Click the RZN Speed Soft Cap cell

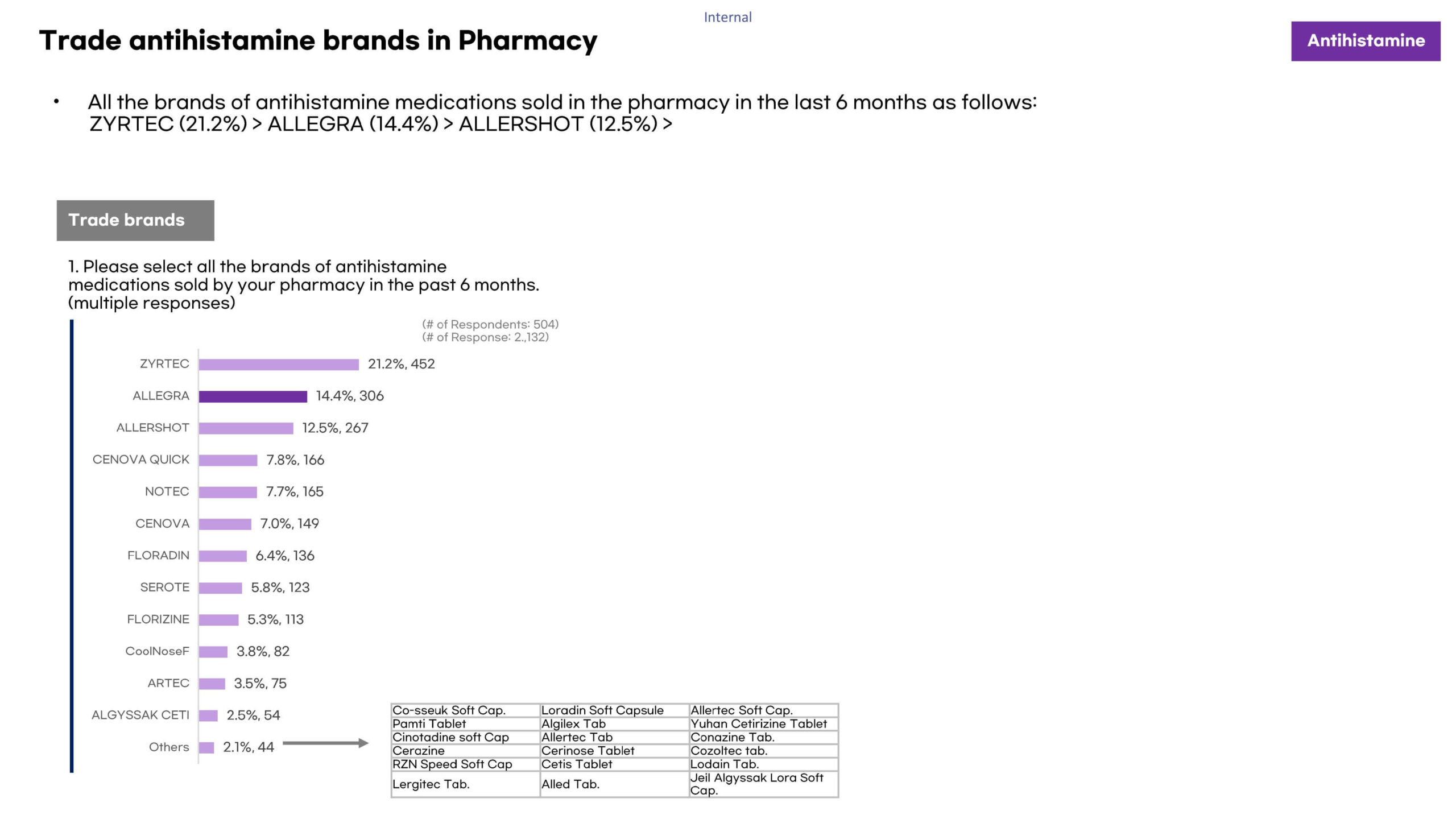(452, 764)
